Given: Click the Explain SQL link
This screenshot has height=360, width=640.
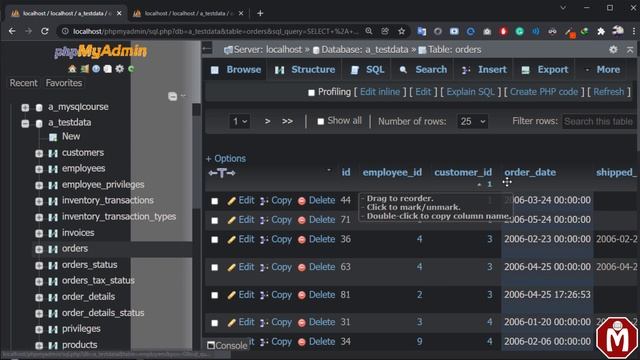Looking at the screenshot, I should pos(470,92).
